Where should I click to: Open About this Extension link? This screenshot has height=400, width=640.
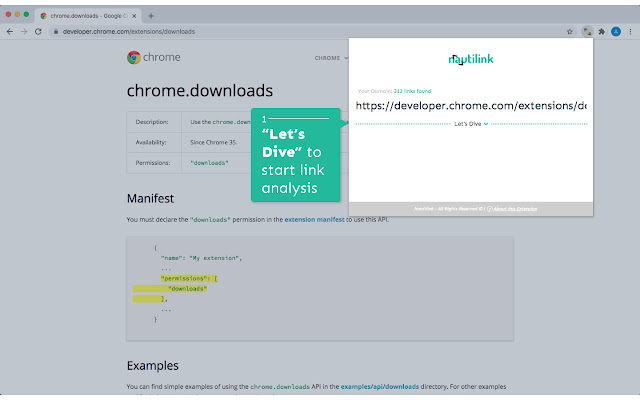point(515,209)
